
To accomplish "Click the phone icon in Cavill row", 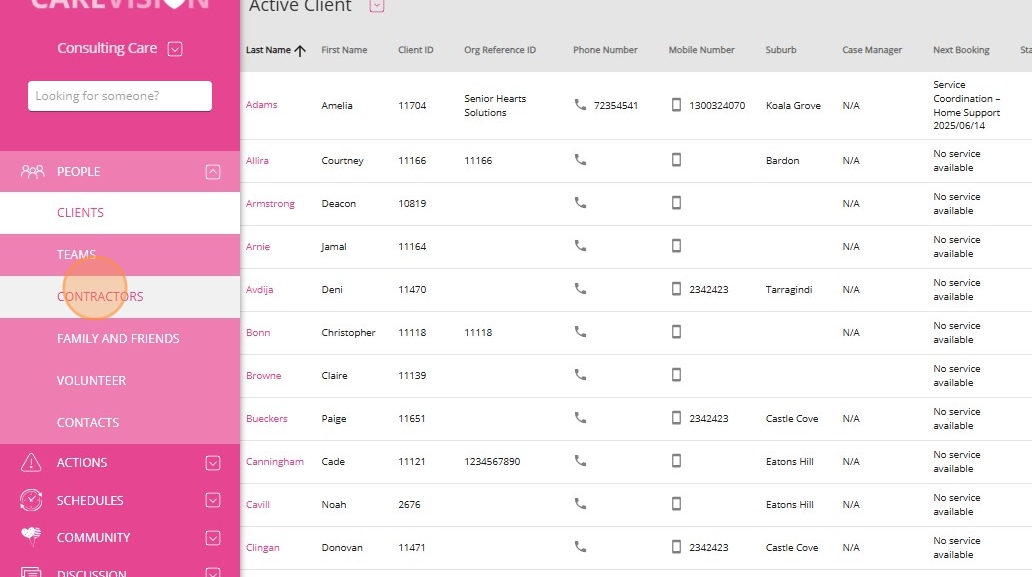I will pyautogui.click(x=580, y=503).
